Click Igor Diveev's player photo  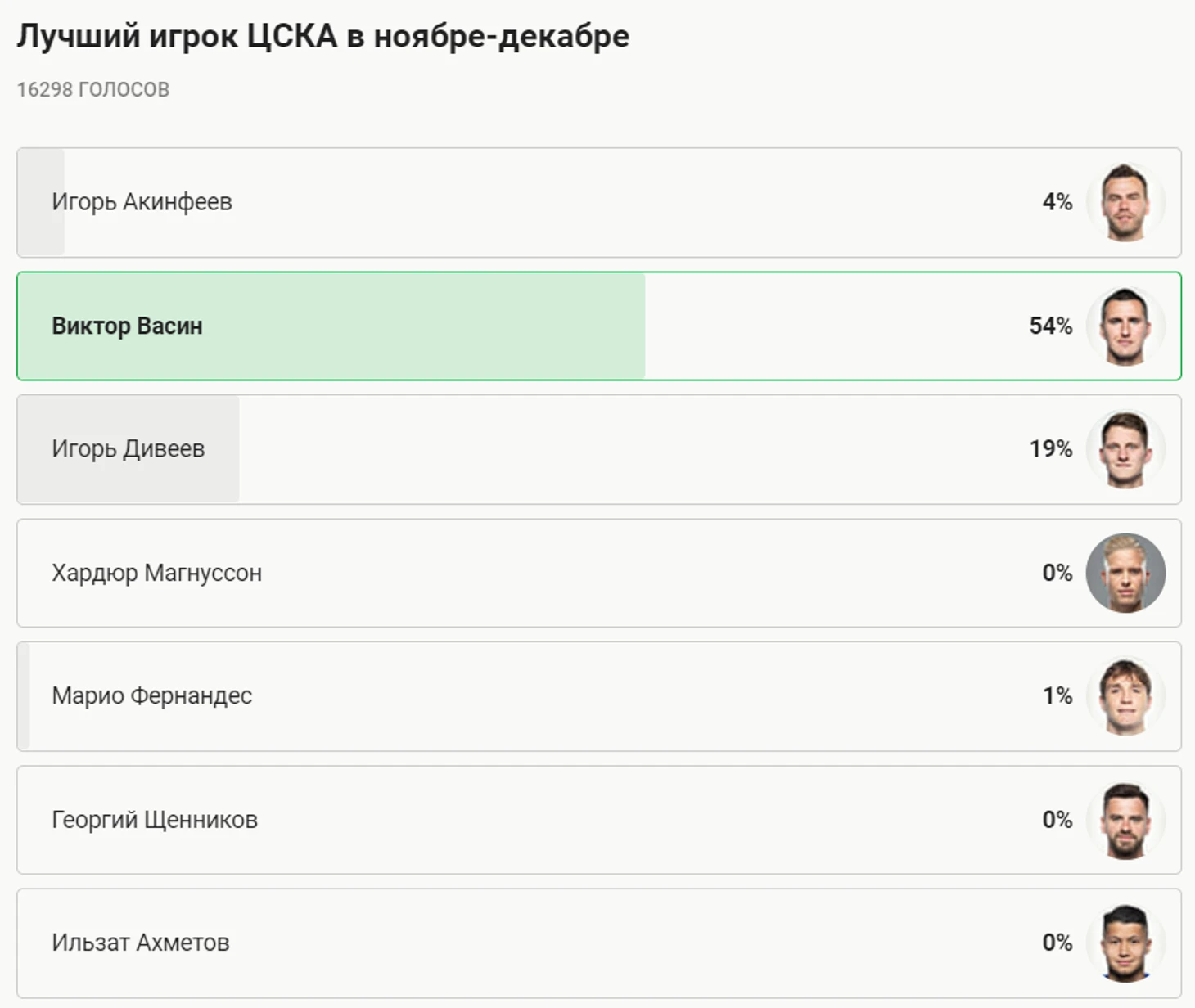click(1125, 449)
